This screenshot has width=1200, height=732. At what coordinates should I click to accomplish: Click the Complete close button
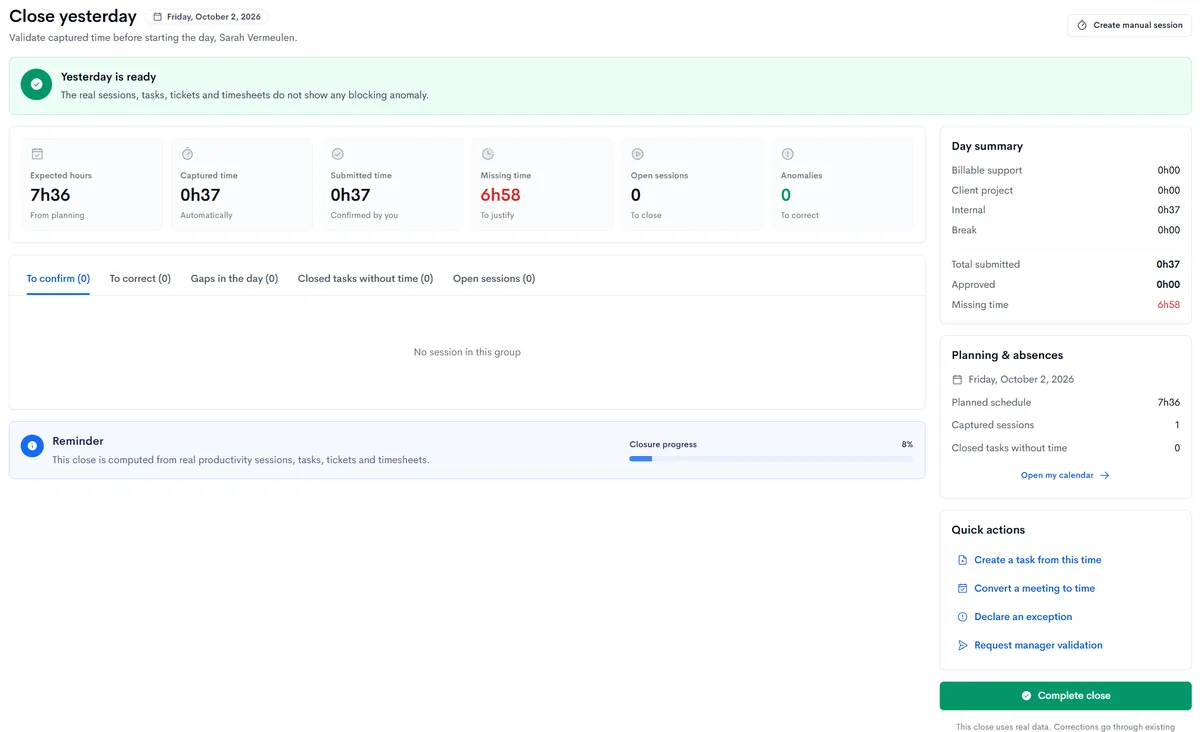point(1065,696)
